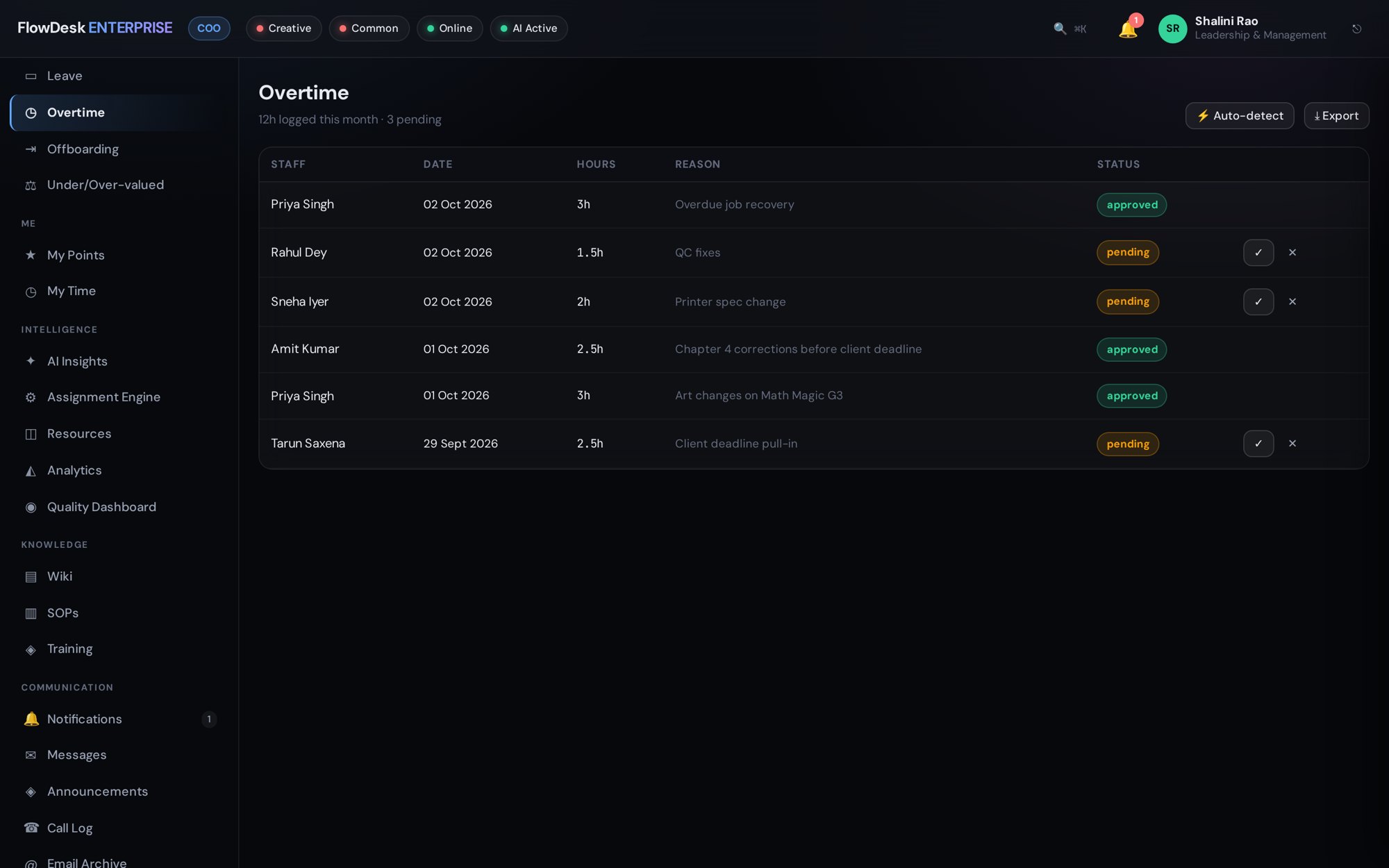Click the Offboarding arrow icon

coord(31,149)
